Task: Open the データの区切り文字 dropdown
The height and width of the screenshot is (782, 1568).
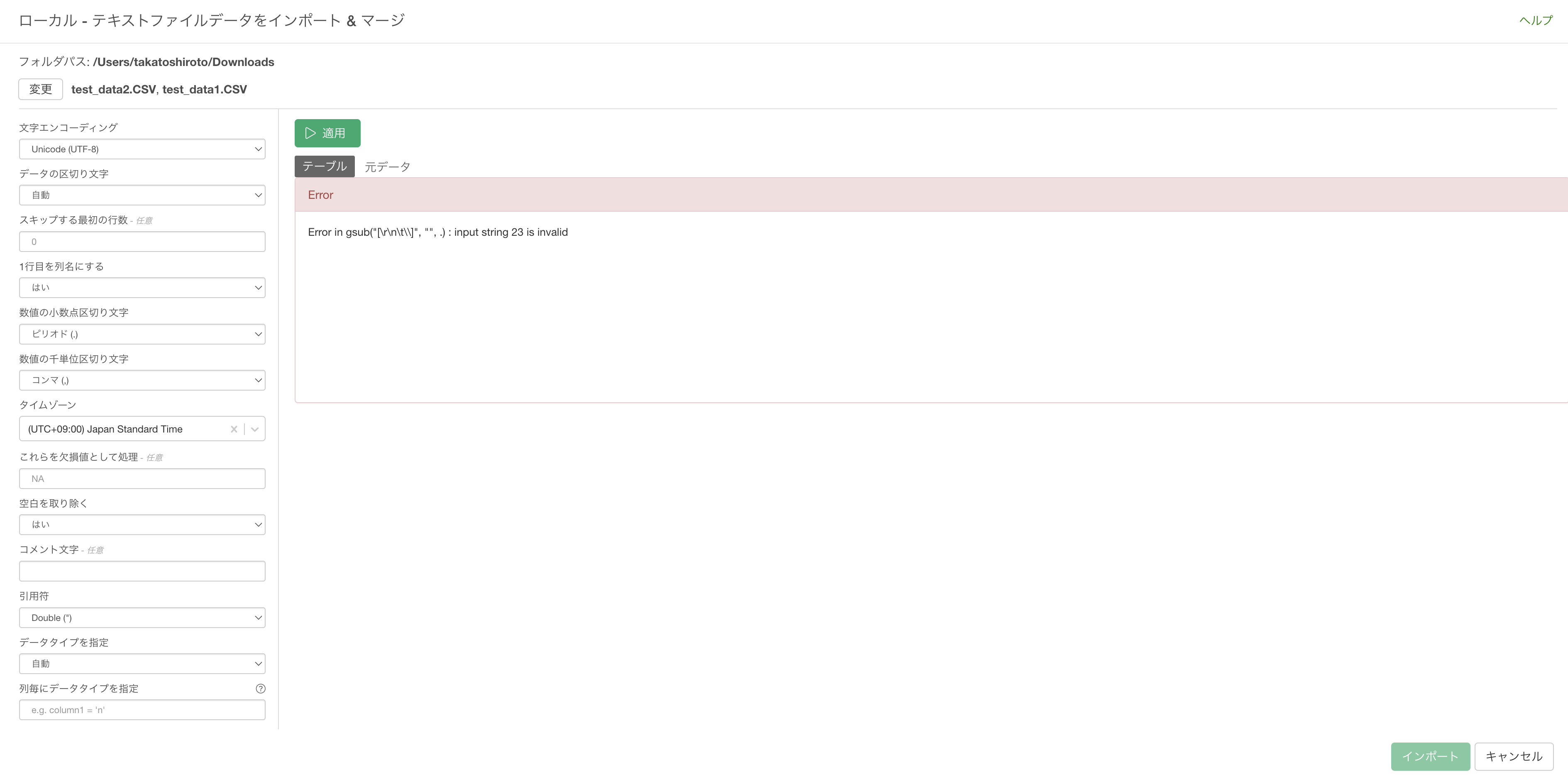Action: coord(142,195)
